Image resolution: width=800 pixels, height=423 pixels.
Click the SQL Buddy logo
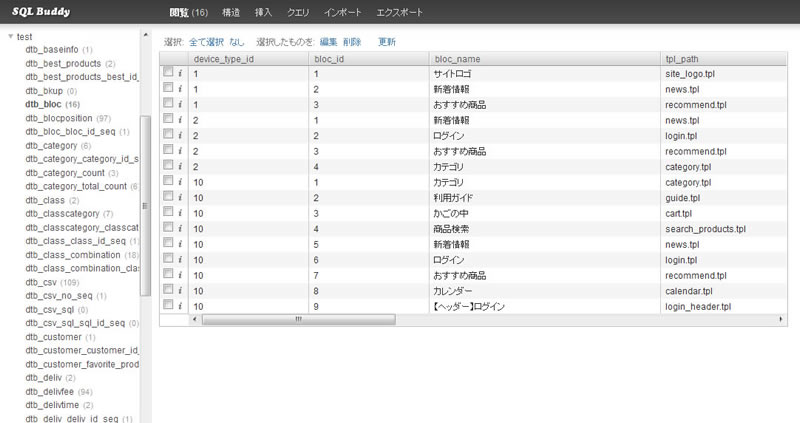tap(41, 12)
